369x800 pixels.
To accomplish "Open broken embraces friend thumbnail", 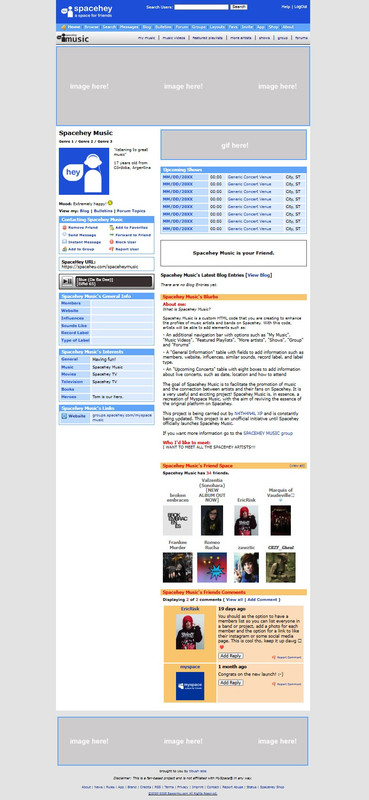I will tap(178, 520).
